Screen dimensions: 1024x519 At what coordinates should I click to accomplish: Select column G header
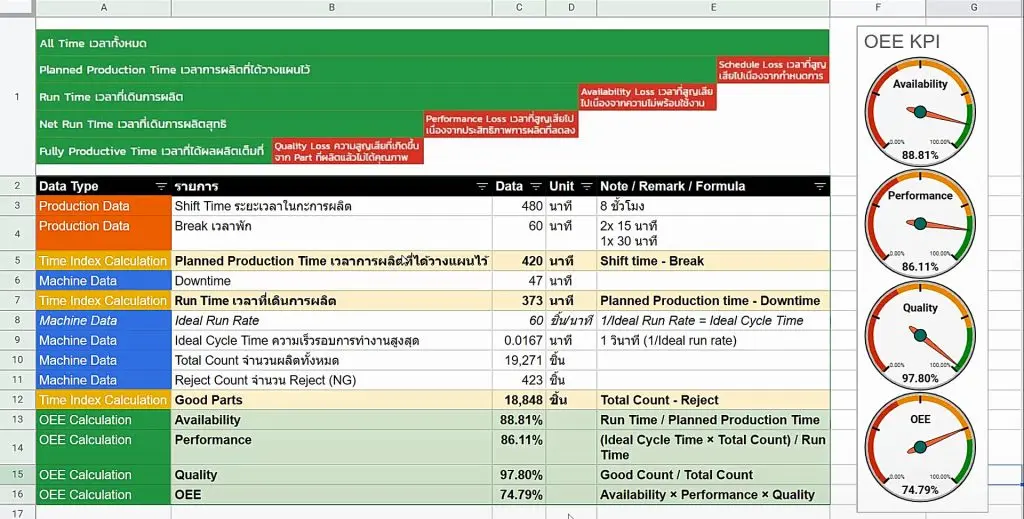coord(974,8)
